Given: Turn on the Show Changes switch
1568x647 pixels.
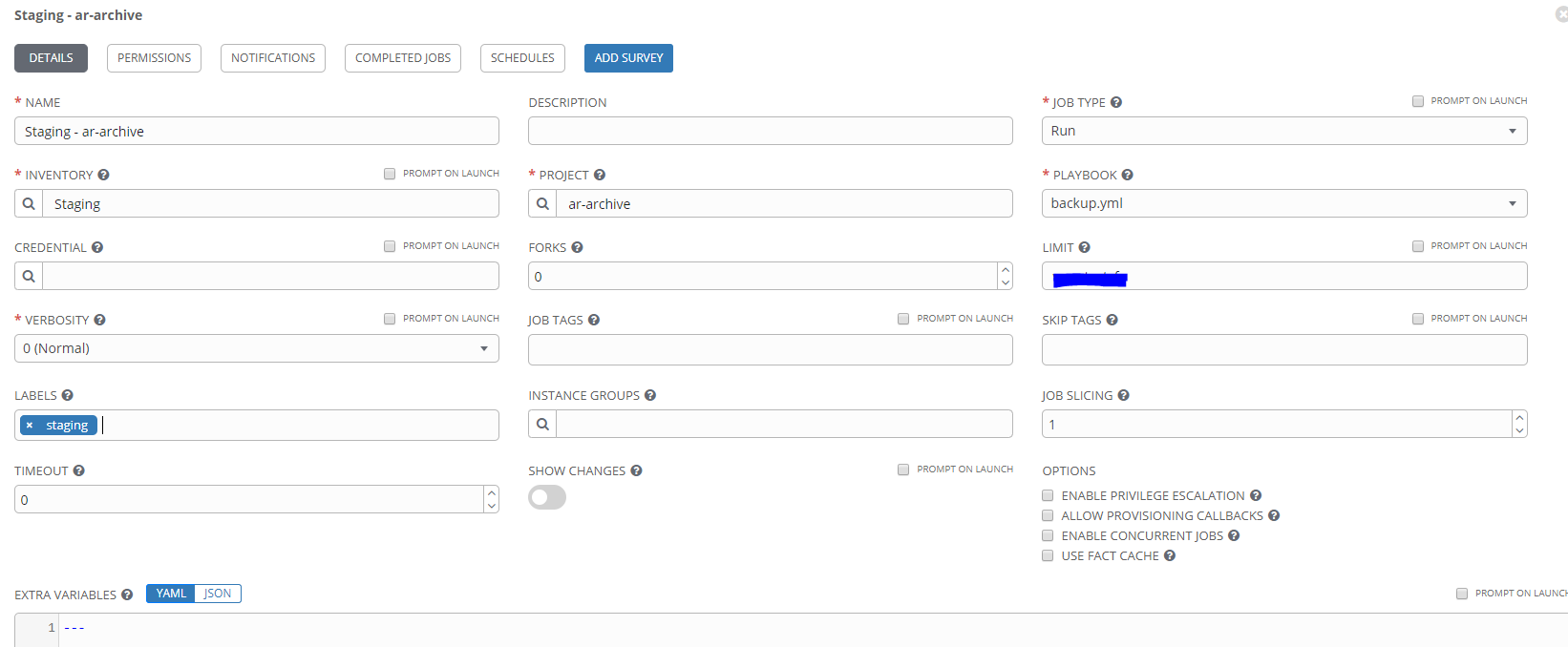Looking at the screenshot, I should click(x=547, y=497).
